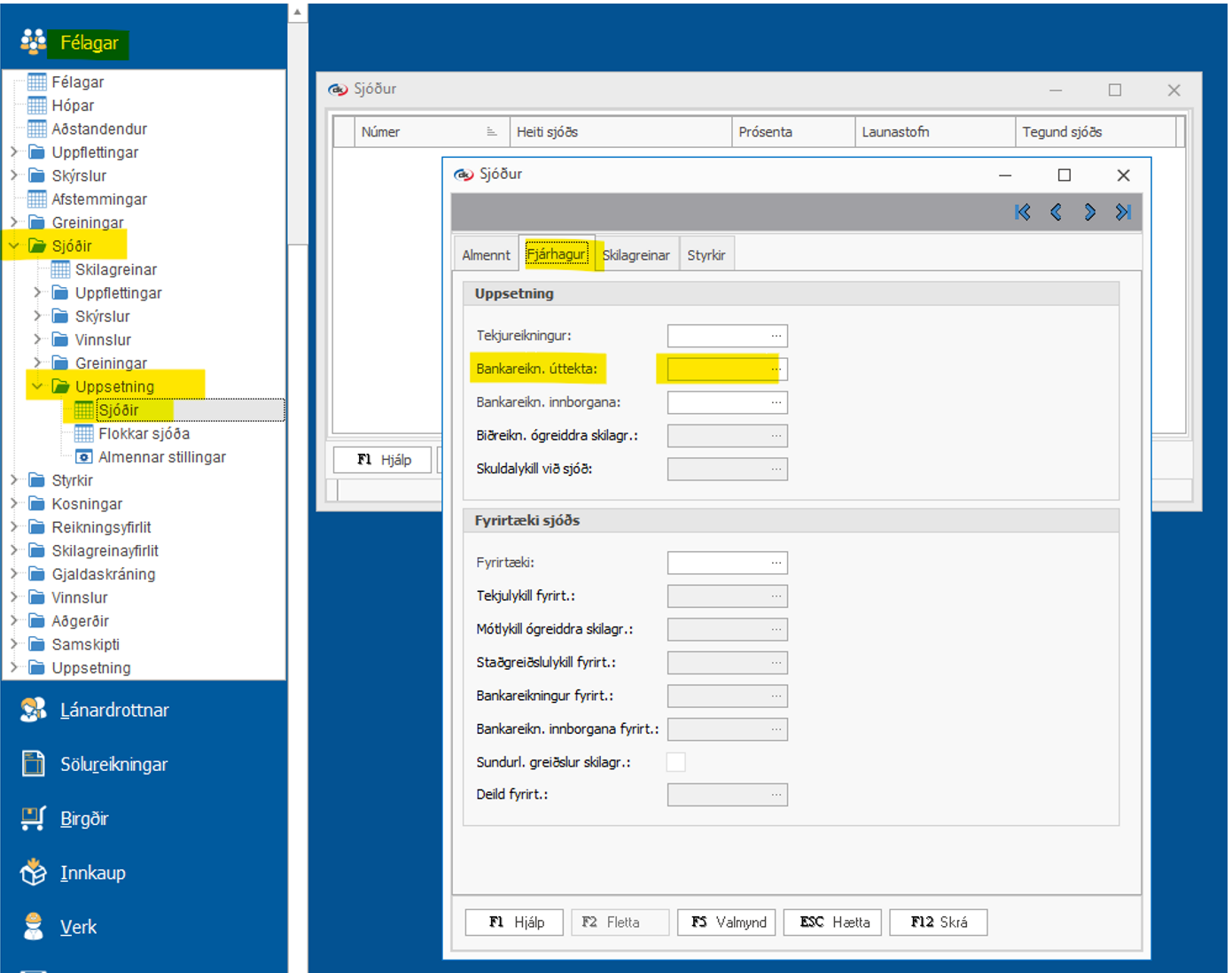The width and height of the screenshot is (1232, 973).
Task: Jump to last record arrow
Action: tap(1123, 212)
